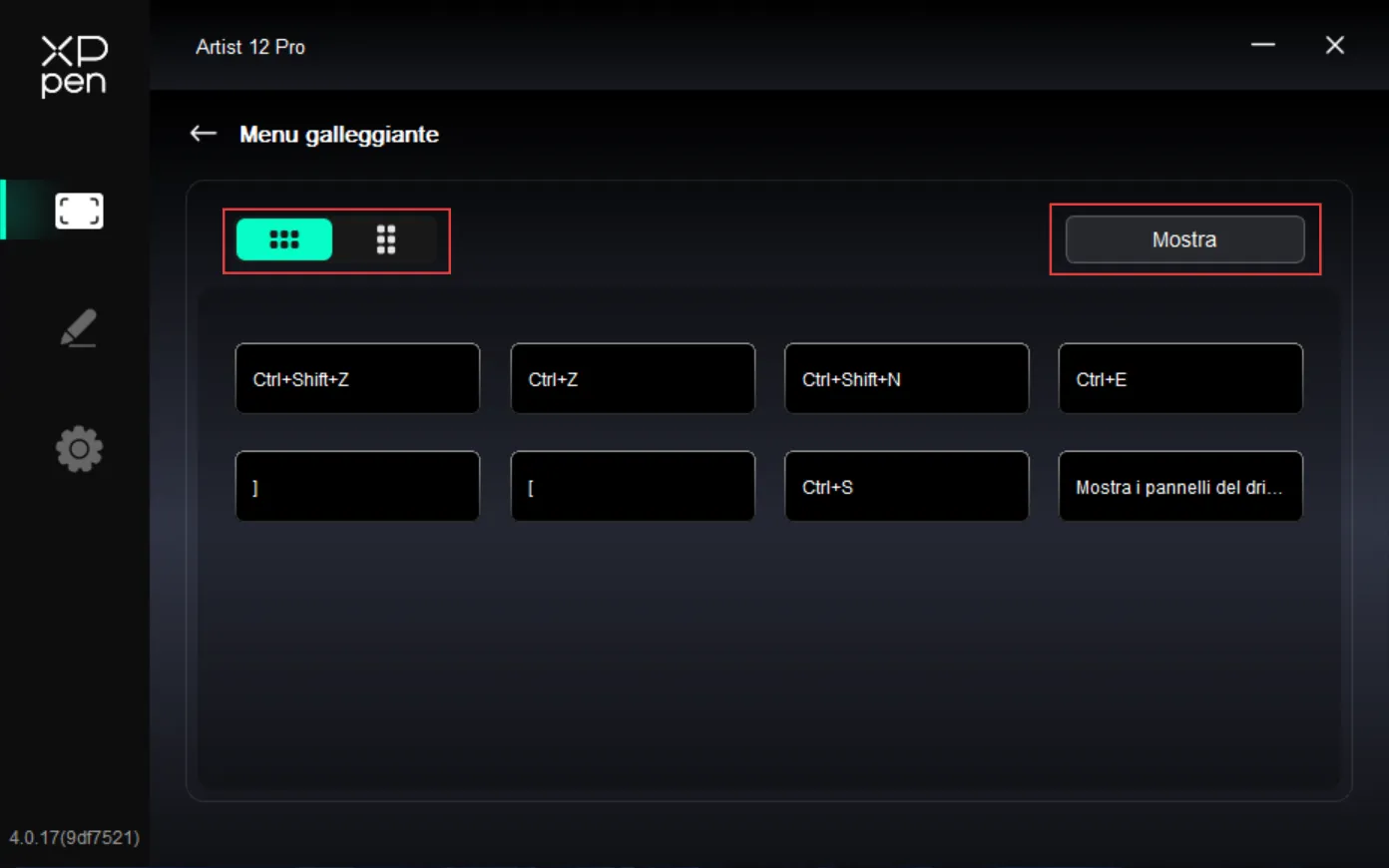Open the pen settings sidebar icon
Screen dimensions: 1389x868
tap(79, 328)
